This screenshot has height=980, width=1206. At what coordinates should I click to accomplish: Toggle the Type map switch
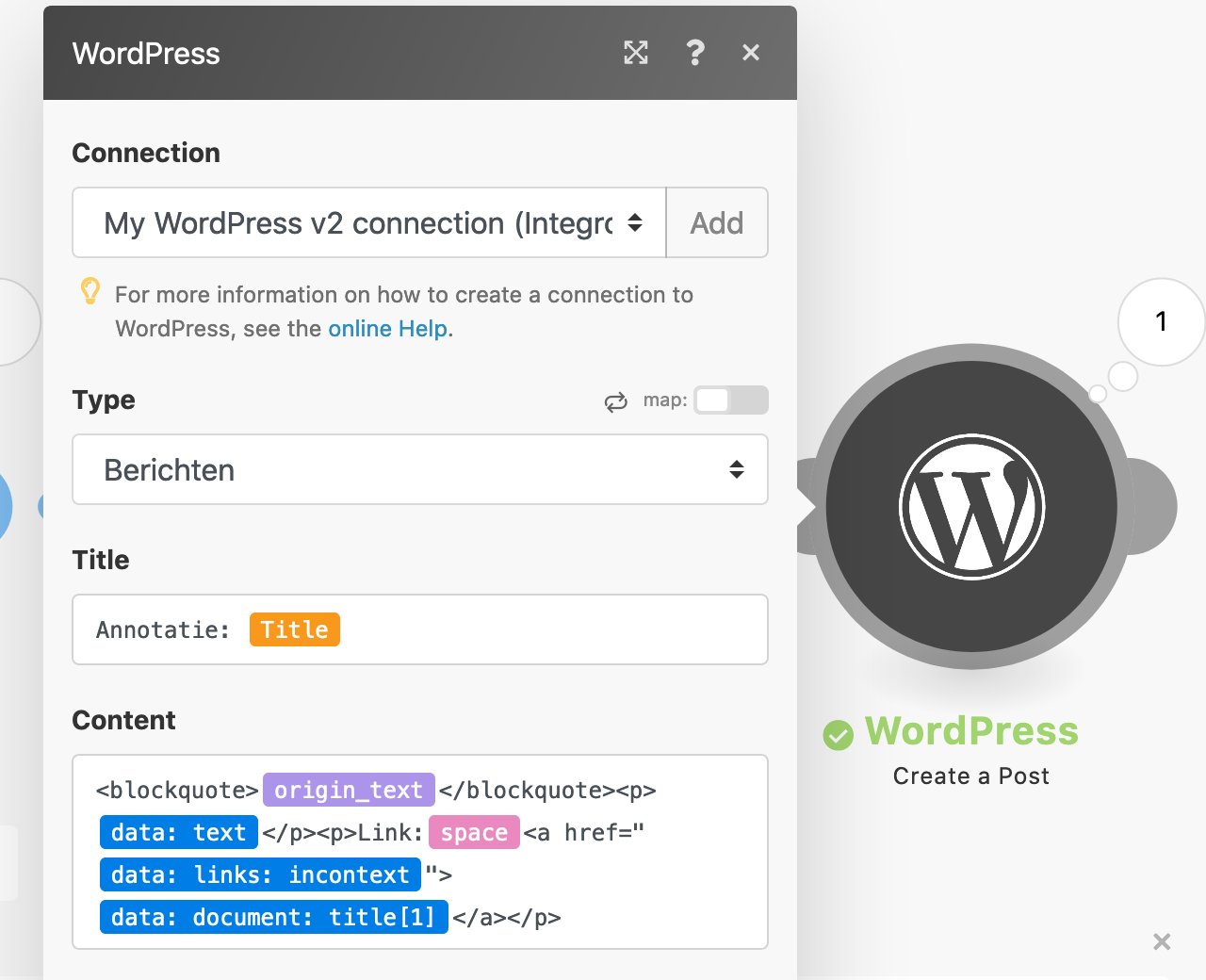pos(731,400)
